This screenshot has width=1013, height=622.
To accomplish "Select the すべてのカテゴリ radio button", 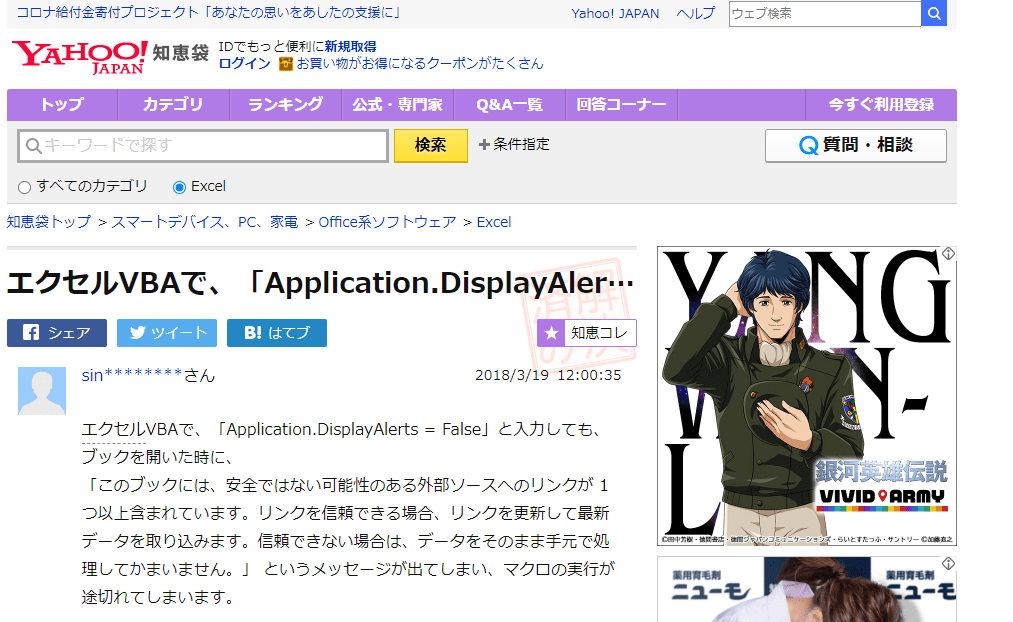I will (x=25, y=187).
